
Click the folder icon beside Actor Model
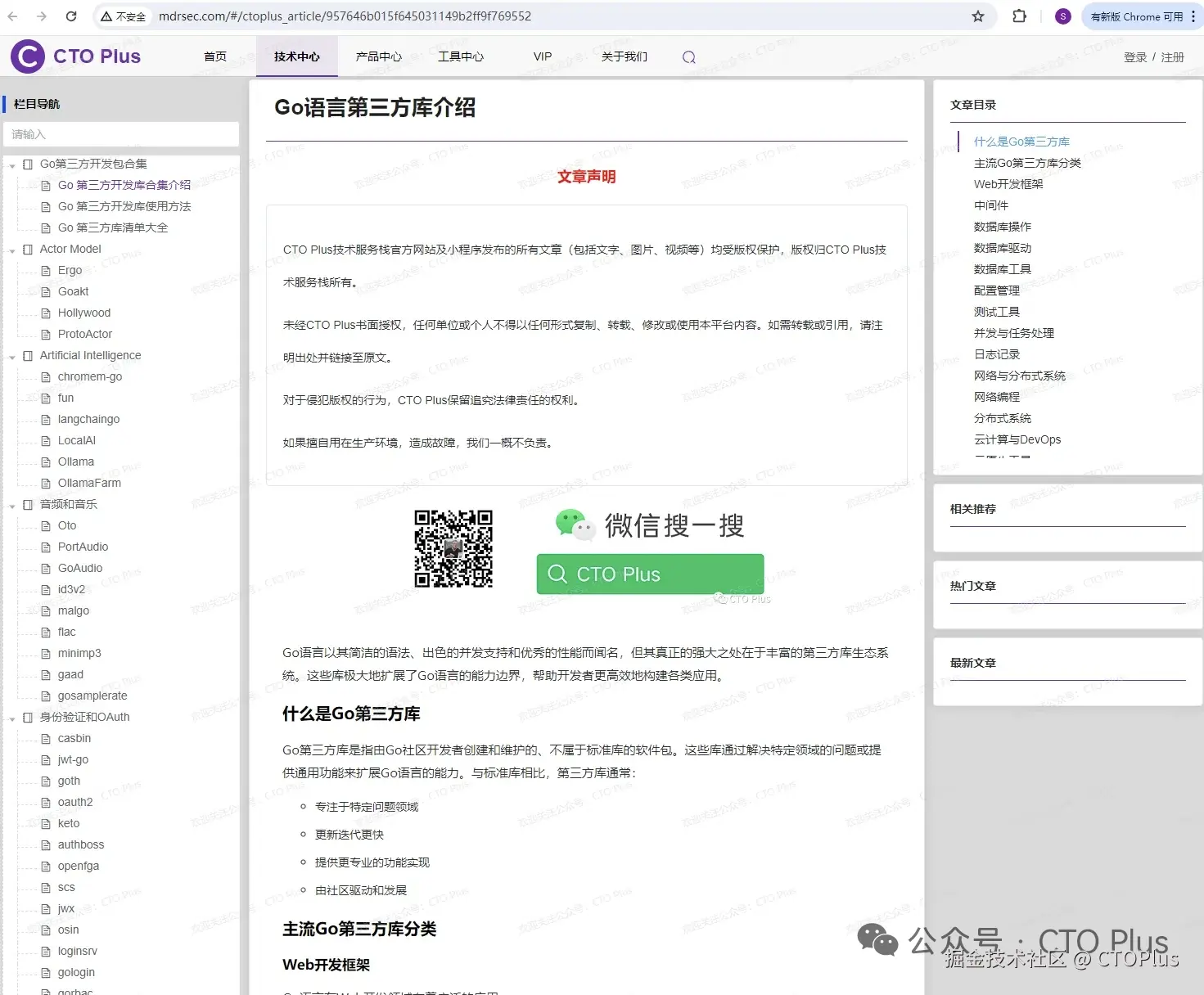27,249
